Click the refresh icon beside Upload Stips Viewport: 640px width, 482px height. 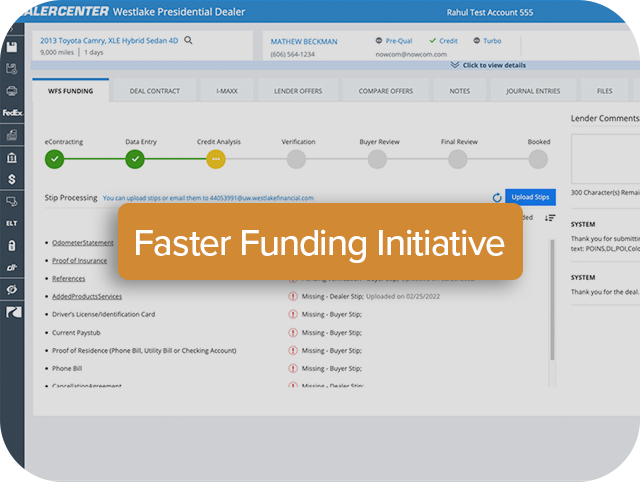pos(497,198)
